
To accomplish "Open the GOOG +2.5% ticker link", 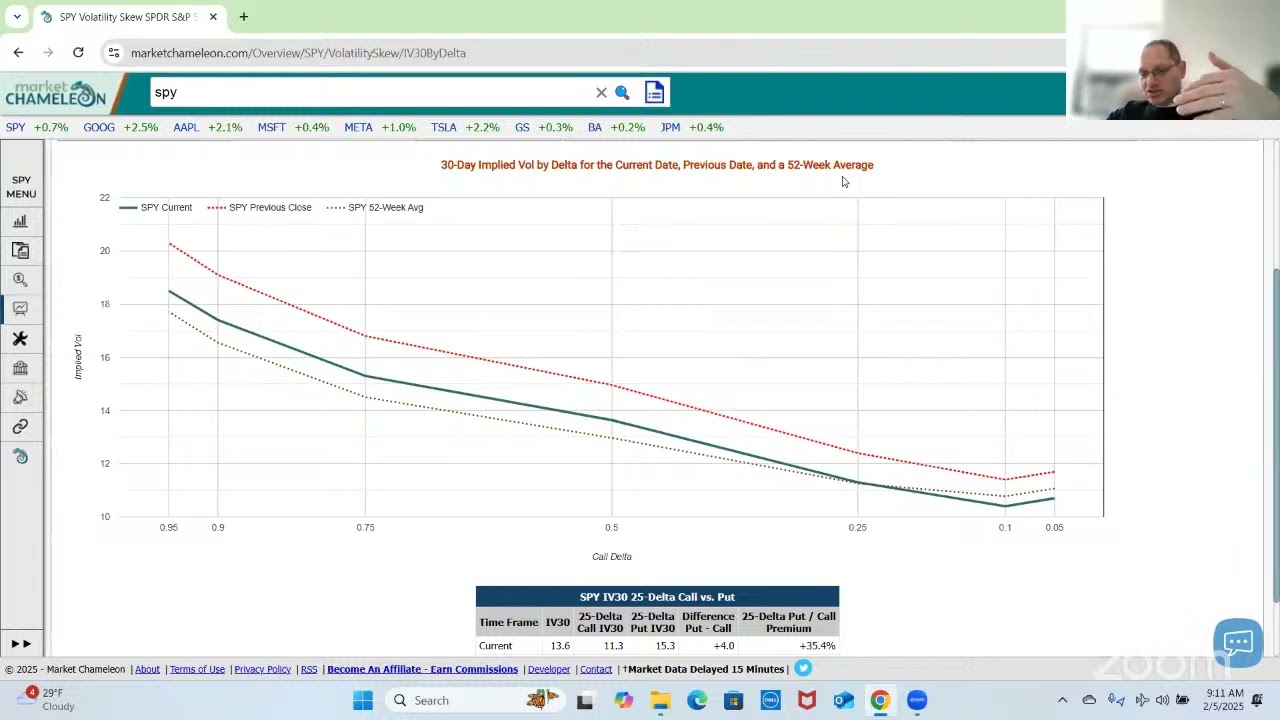I will tap(121, 127).
